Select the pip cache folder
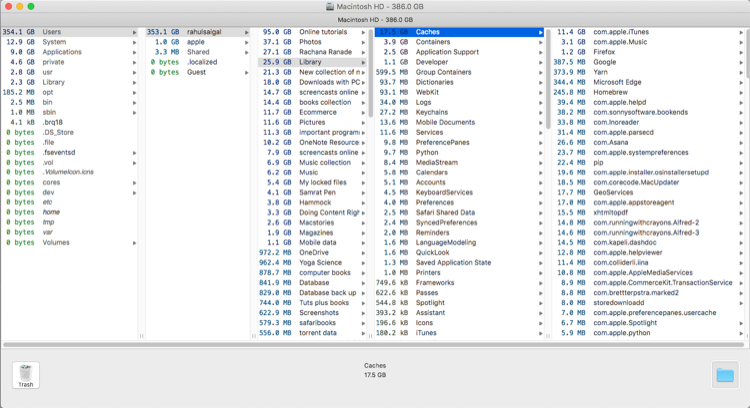This screenshot has width=750, height=408. tap(649, 163)
